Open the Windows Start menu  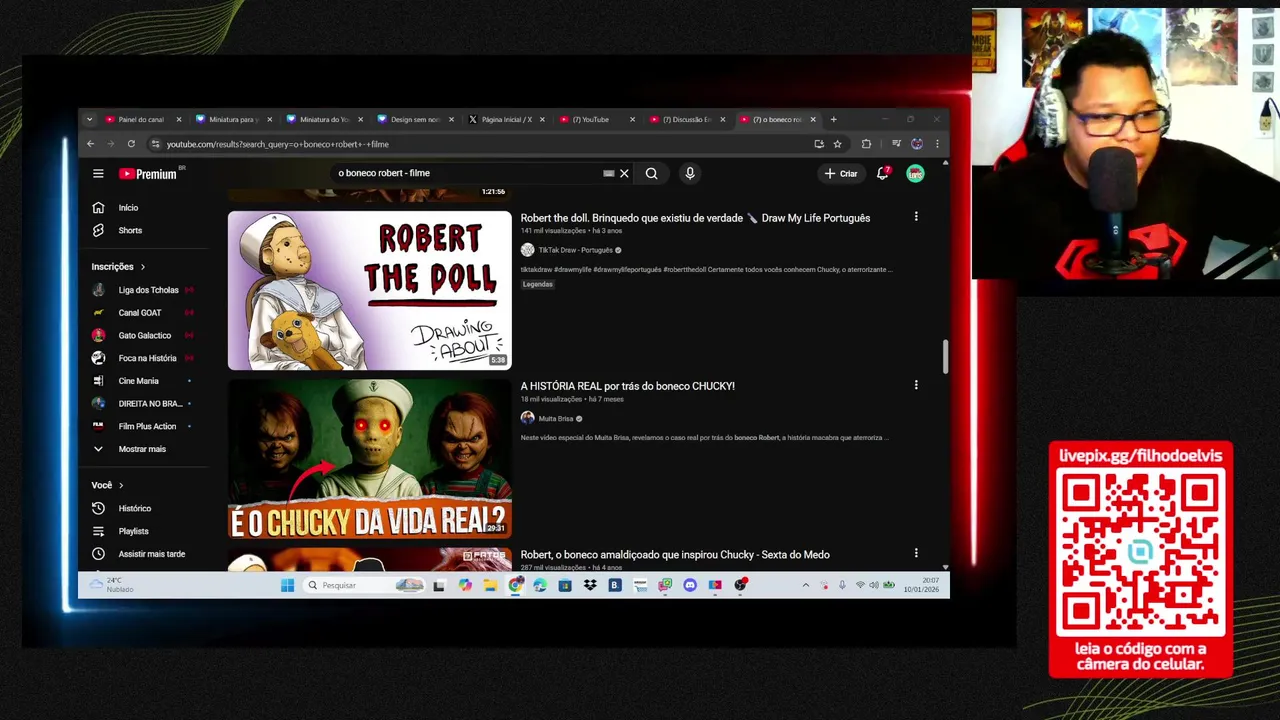288,585
